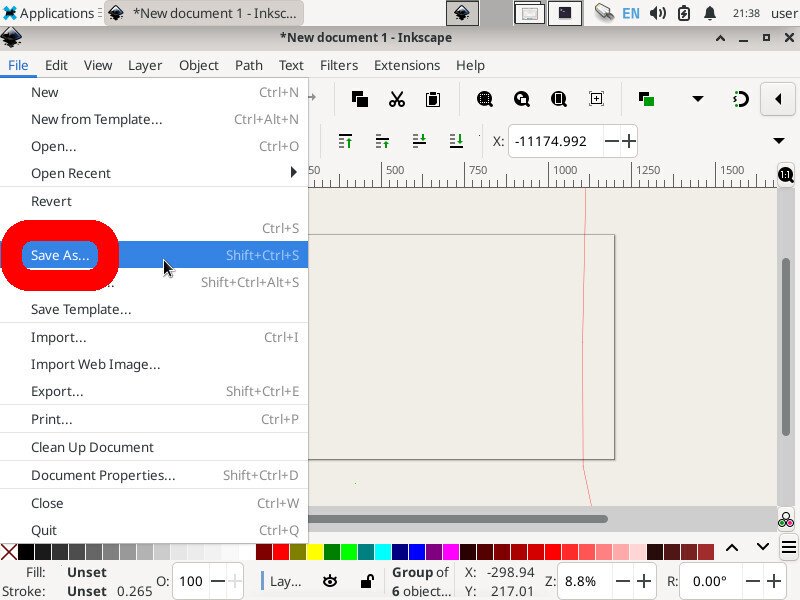Screen dimensions: 800x600
Task: Choose Import Web Image... entry
Action: click(x=154, y=364)
